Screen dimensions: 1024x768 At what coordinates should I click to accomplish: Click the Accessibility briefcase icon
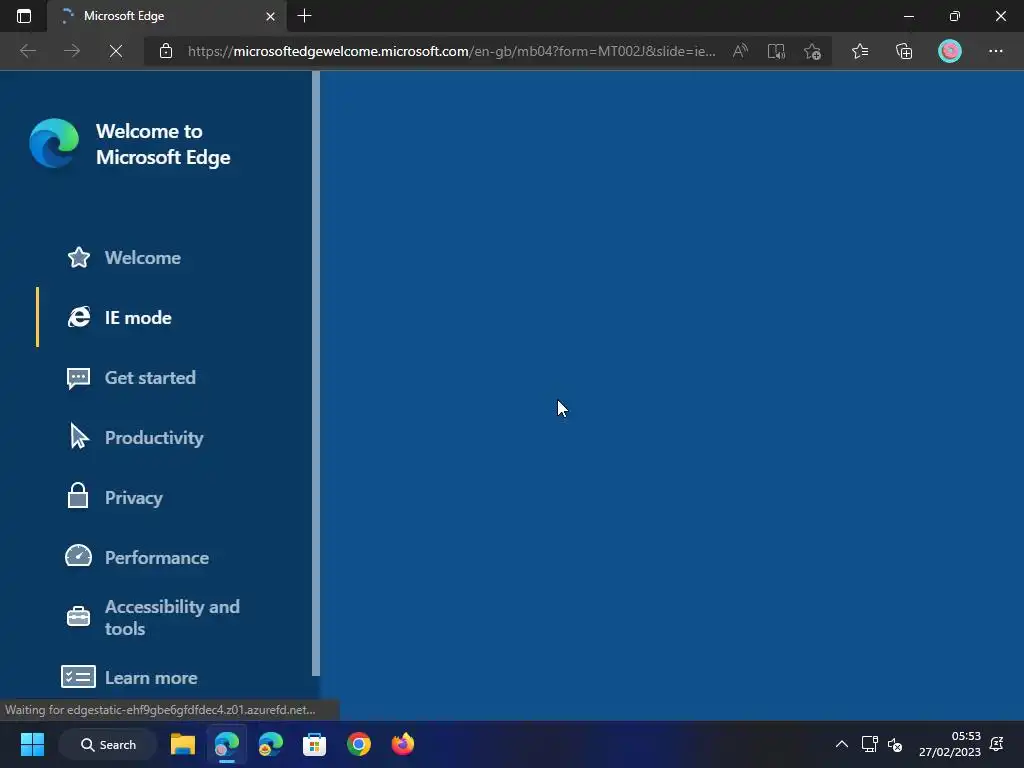click(78, 616)
